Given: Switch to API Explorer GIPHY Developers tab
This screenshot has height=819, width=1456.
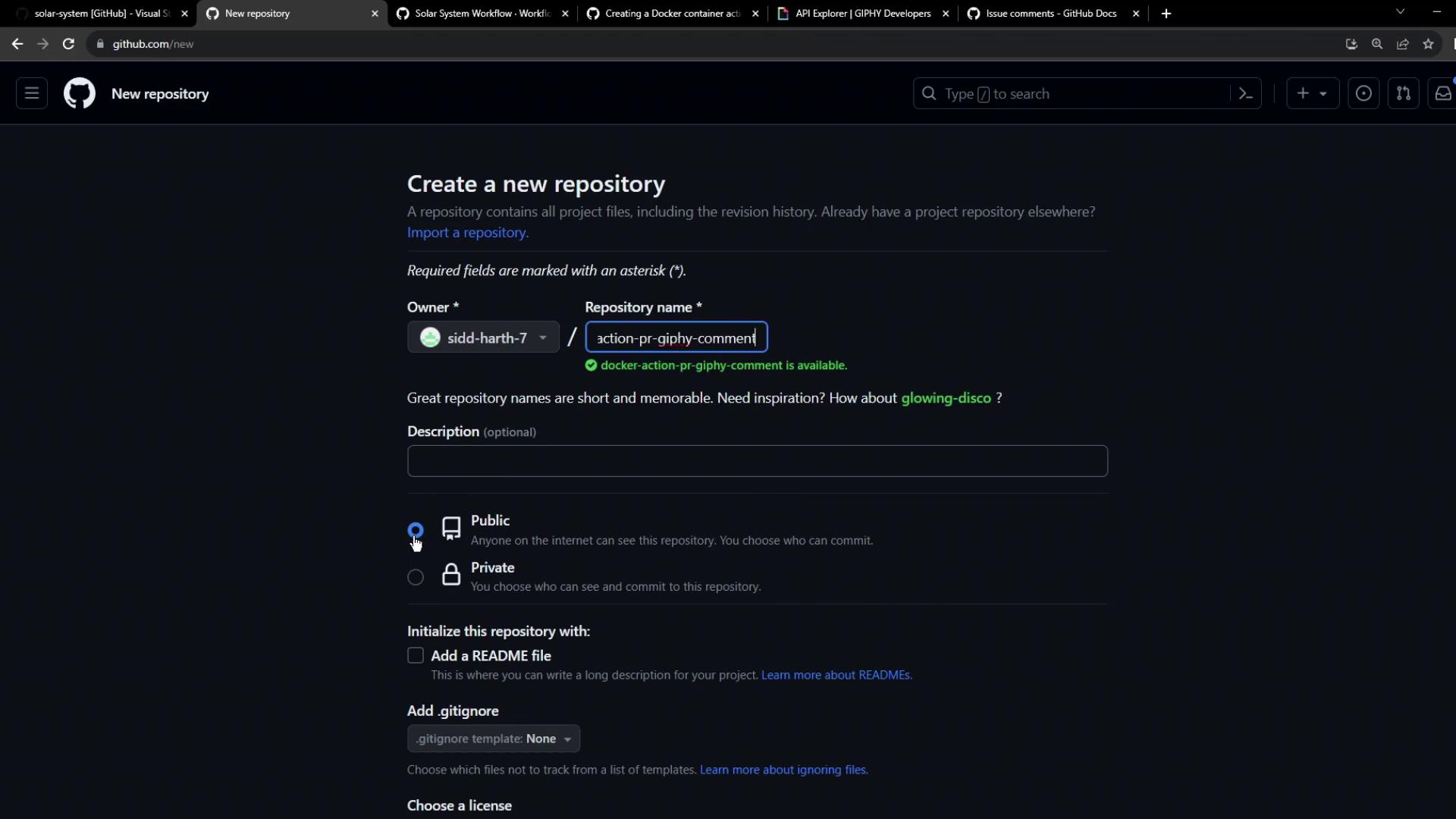Looking at the screenshot, I should pos(862,14).
